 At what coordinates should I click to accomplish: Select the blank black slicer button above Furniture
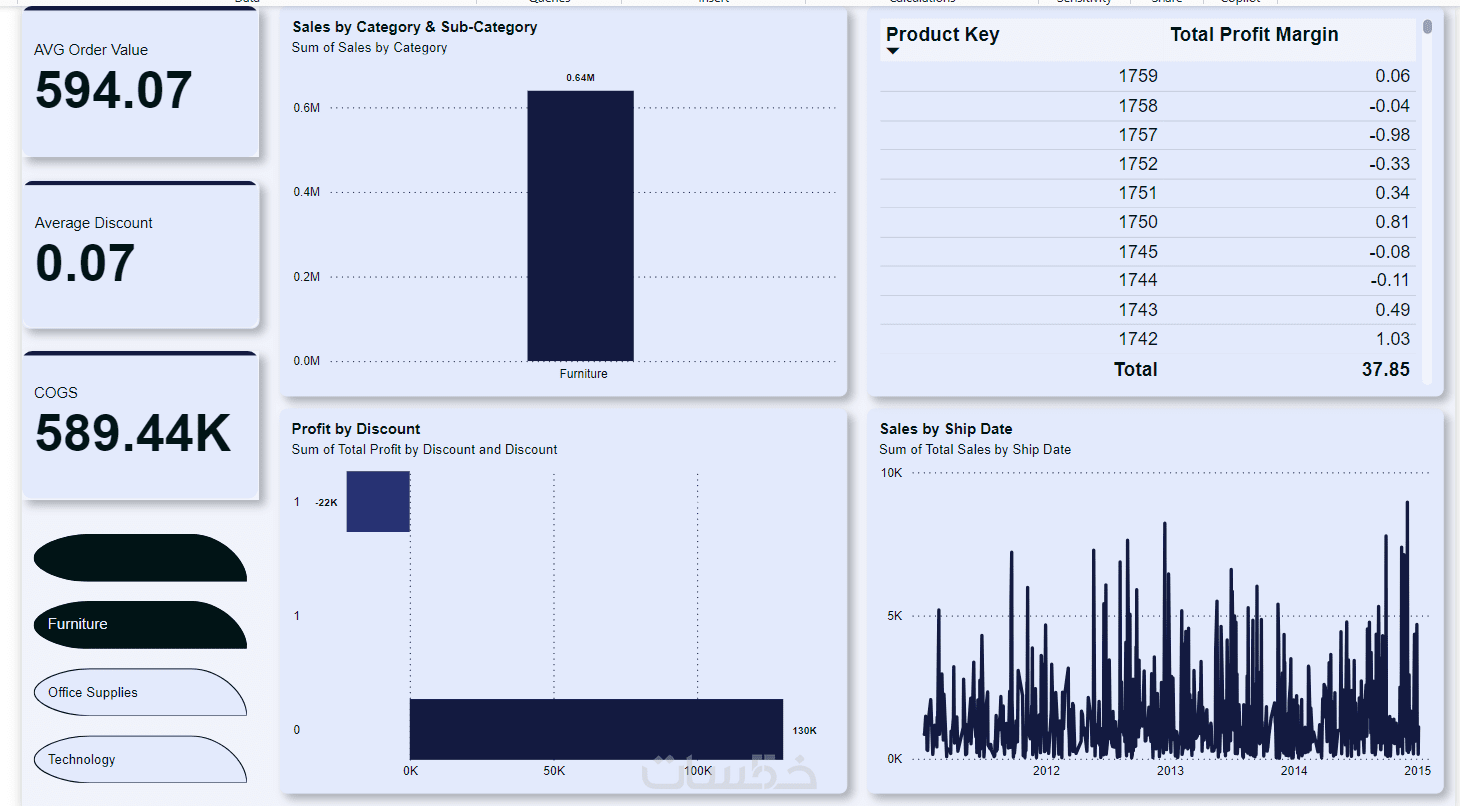coord(140,557)
